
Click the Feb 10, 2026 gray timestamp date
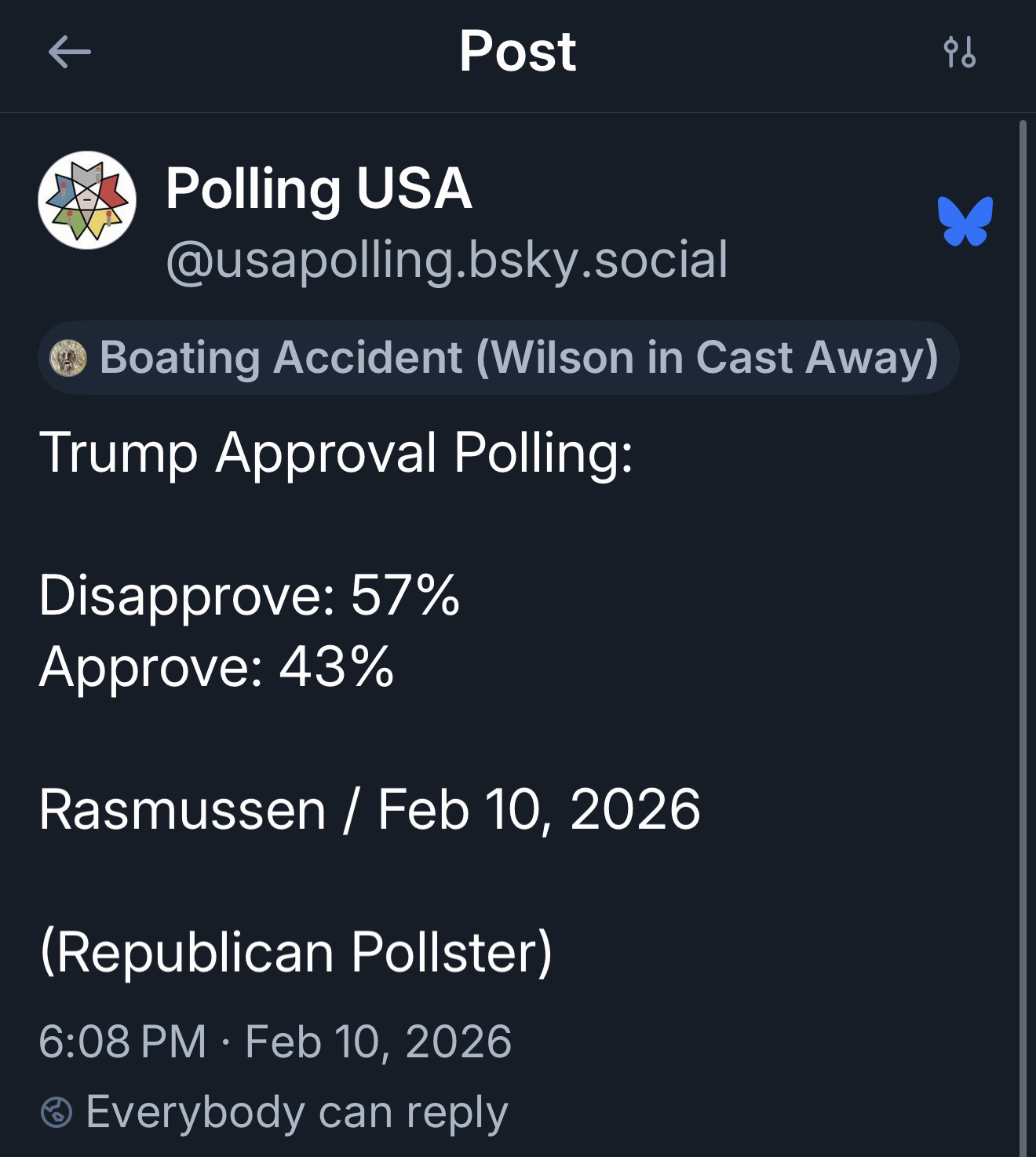[378, 1042]
